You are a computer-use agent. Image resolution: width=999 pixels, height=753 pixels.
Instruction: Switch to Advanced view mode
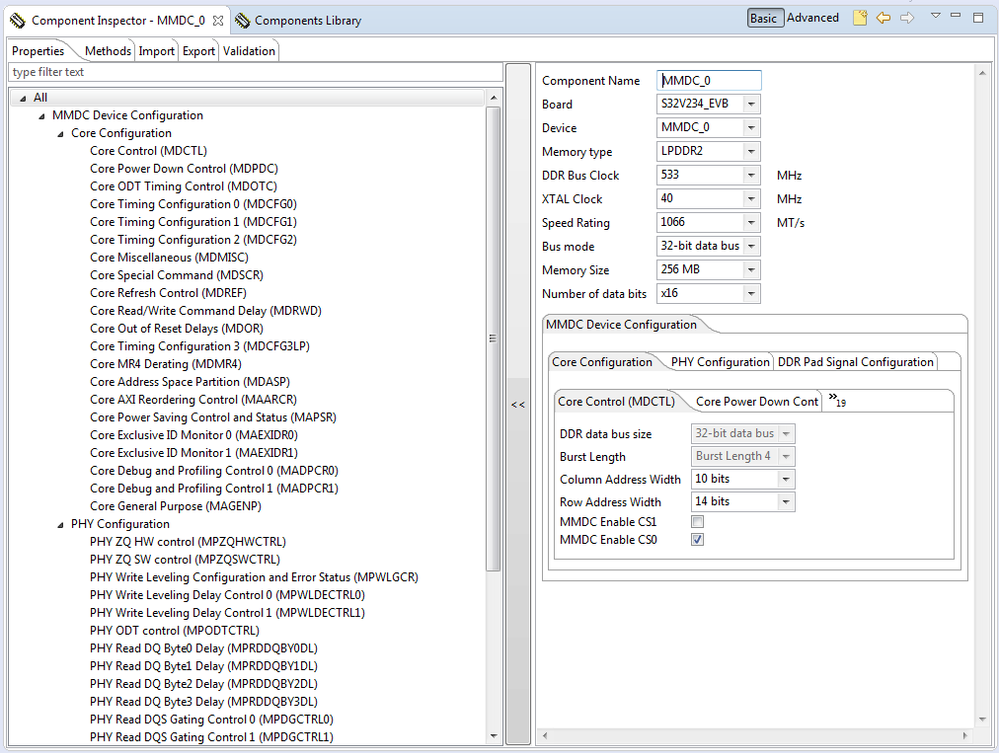tap(812, 18)
